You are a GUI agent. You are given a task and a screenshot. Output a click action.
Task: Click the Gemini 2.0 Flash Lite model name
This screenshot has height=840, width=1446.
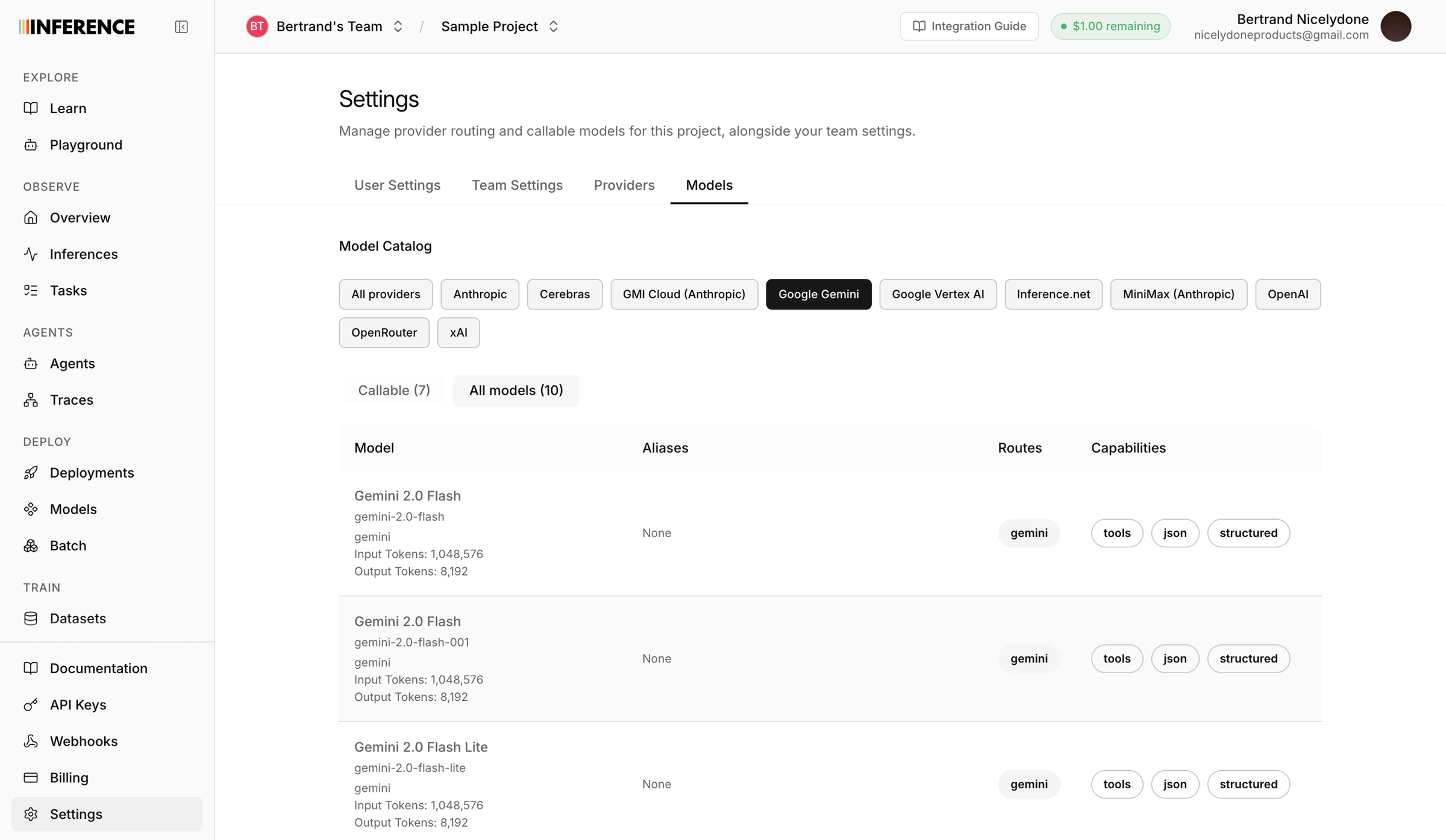(421, 747)
